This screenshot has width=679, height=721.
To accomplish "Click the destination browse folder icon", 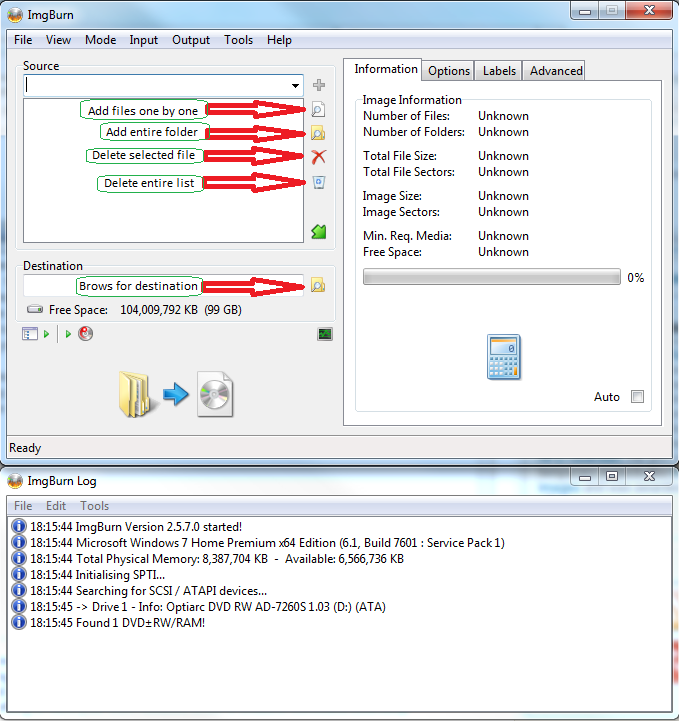I will [x=318, y=286].
